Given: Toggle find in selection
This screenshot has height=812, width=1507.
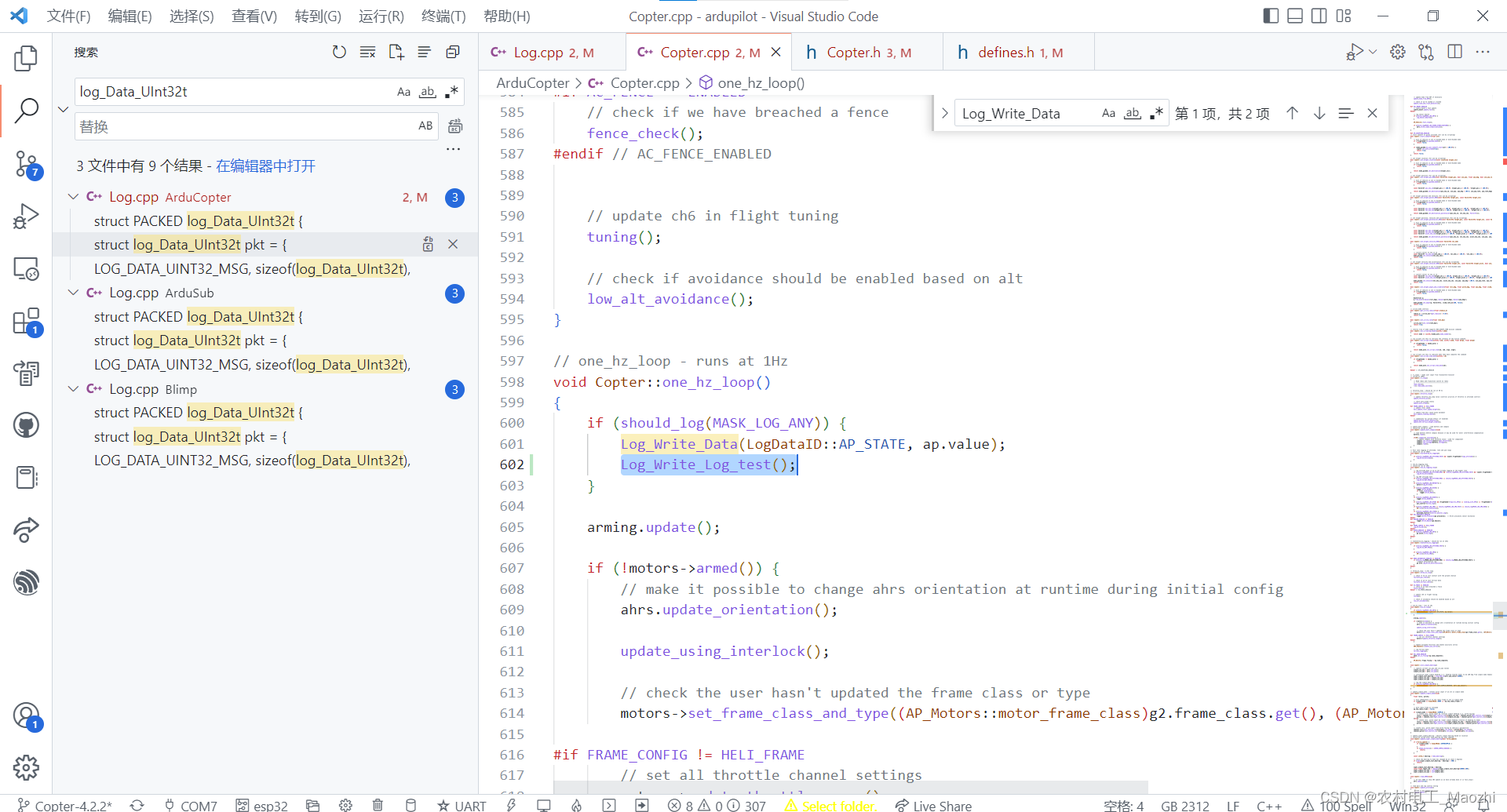Looking at the screenshot, I should (1346, 113).
